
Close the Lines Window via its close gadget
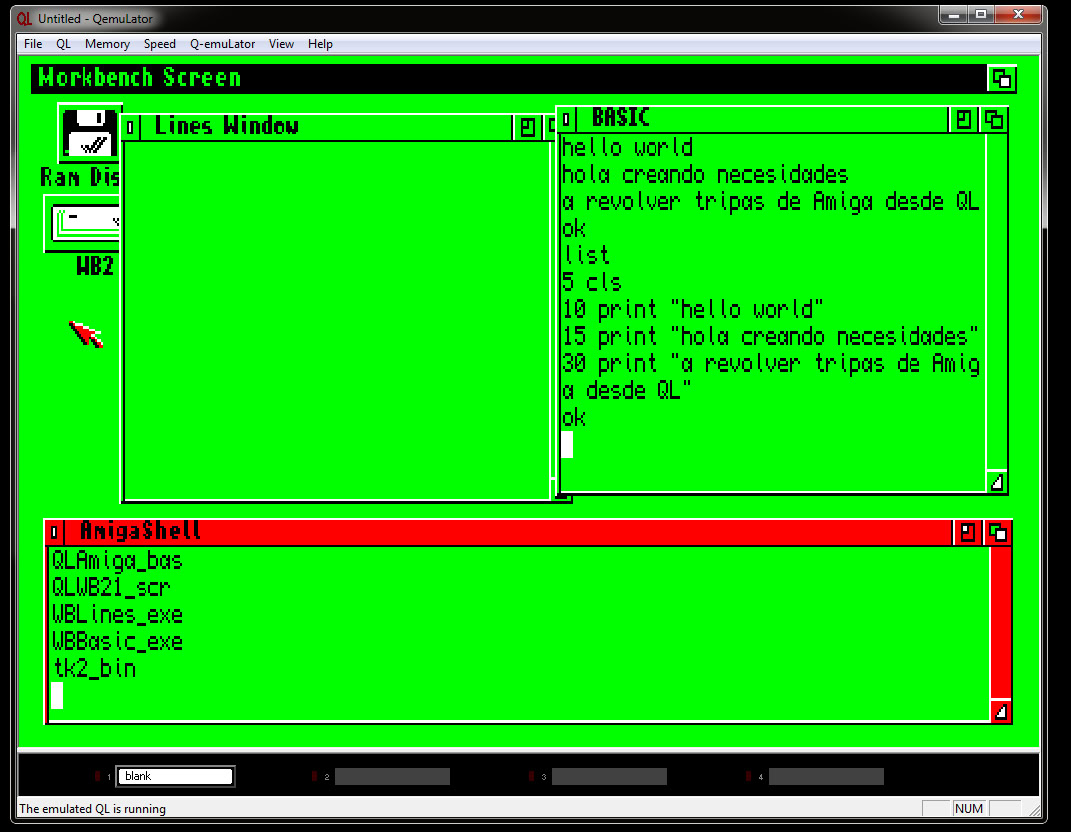[130, 127]
